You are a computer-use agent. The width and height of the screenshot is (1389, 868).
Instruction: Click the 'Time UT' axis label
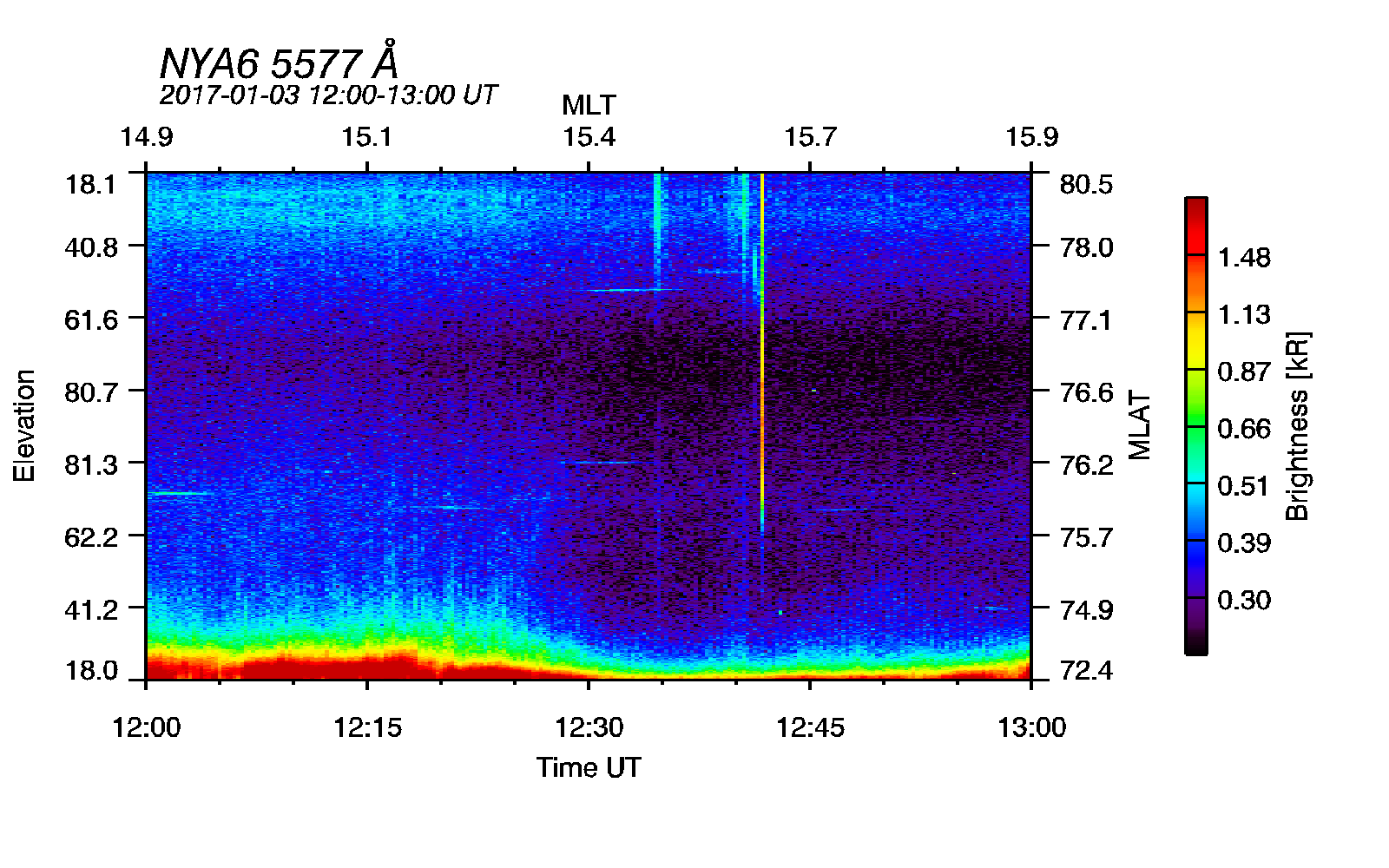pos(589,767)
